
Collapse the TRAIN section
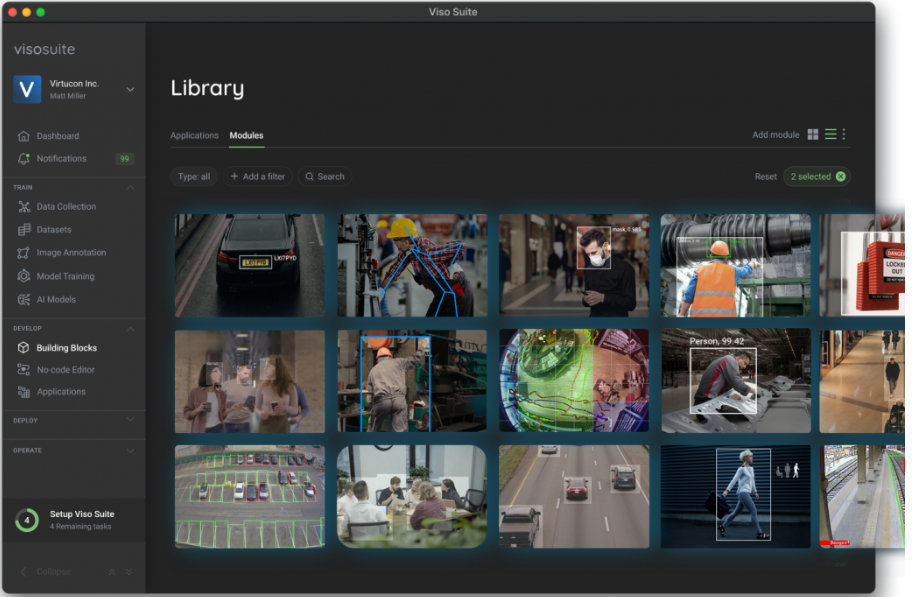[130, 187]
